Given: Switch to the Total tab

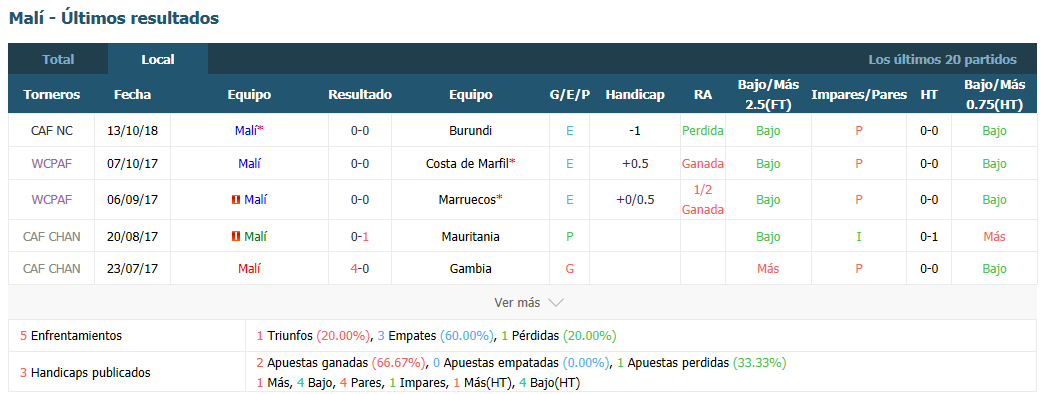Looking at the screenshot, I should (x=58, y=59).
